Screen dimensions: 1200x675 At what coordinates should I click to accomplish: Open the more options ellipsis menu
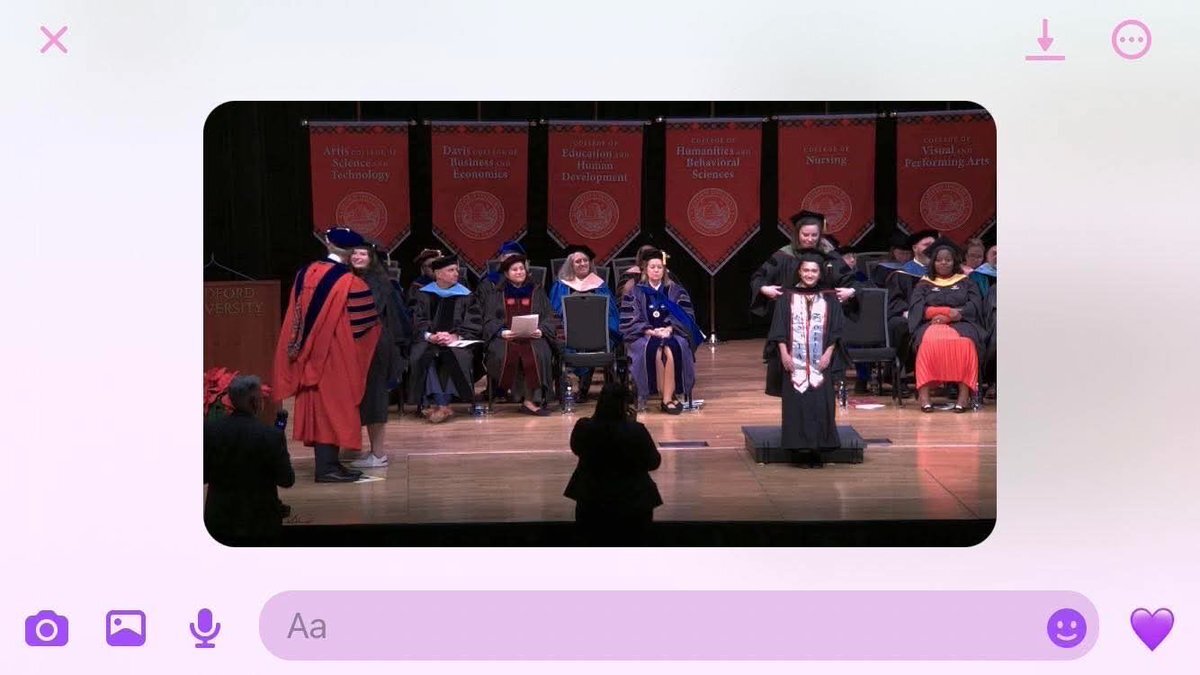point(1131,40)
